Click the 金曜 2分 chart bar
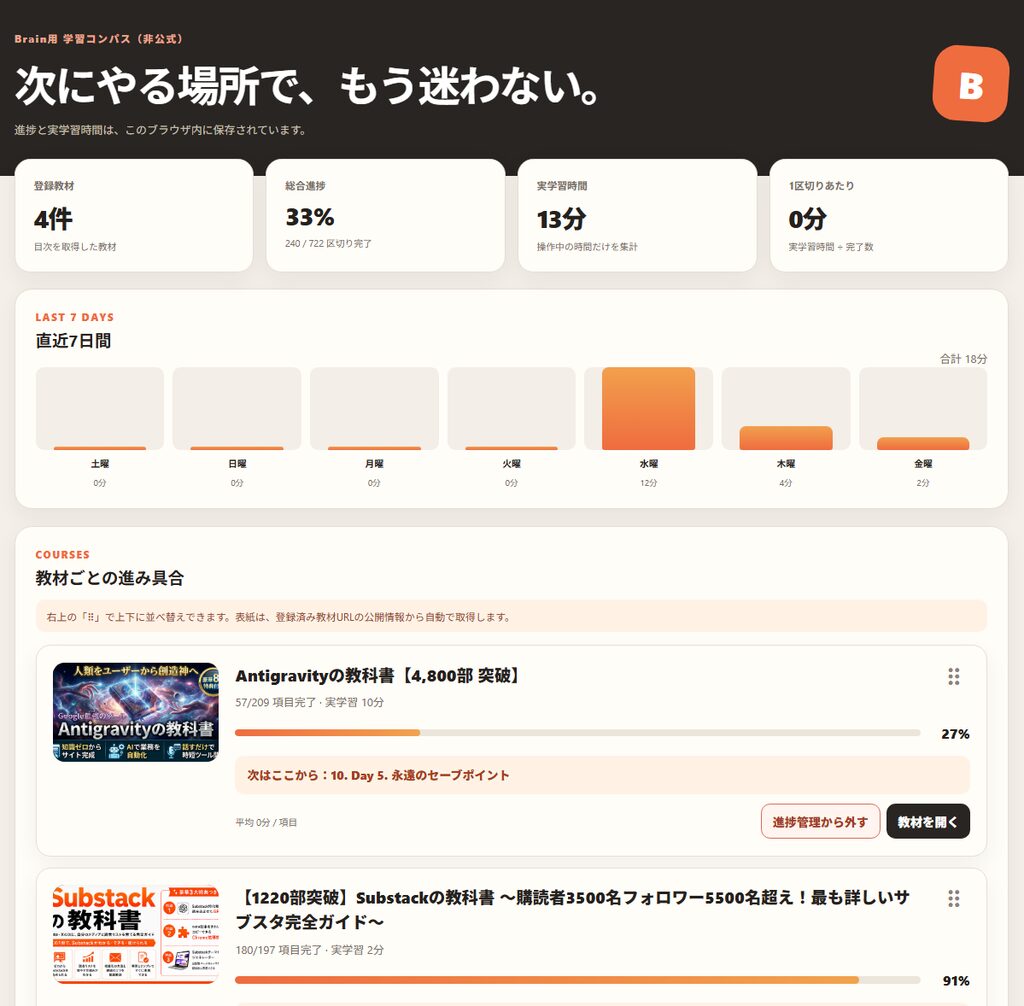 (923, 444)
